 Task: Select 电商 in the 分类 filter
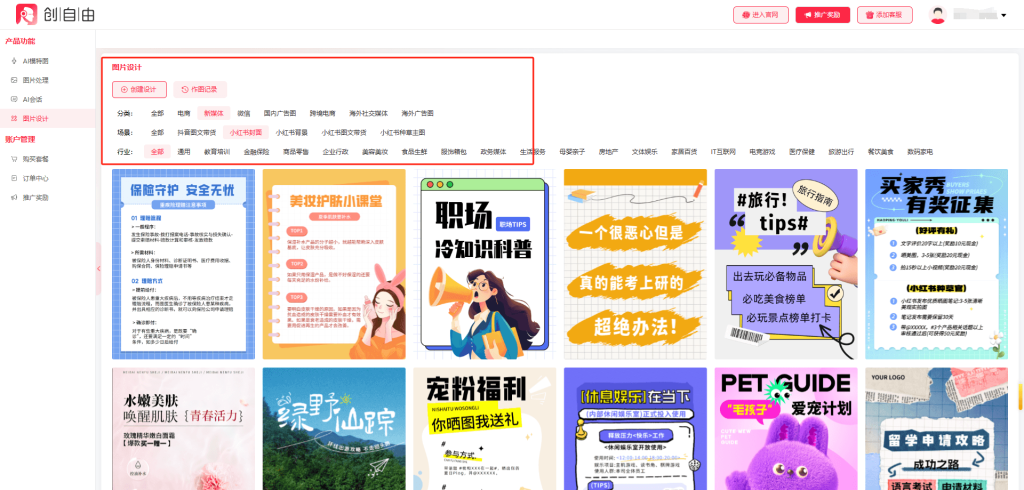coord(184,114)
